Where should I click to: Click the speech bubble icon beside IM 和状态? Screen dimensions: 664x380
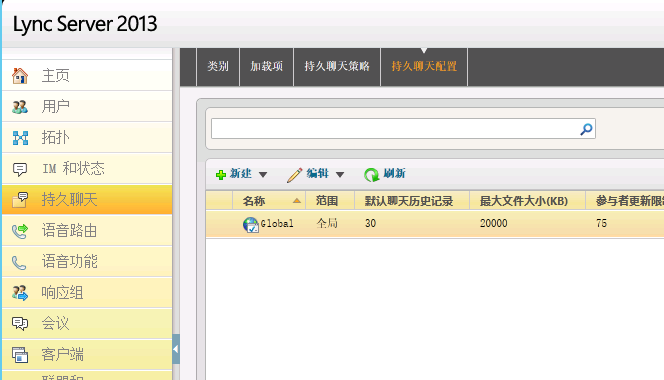point(19,169)
